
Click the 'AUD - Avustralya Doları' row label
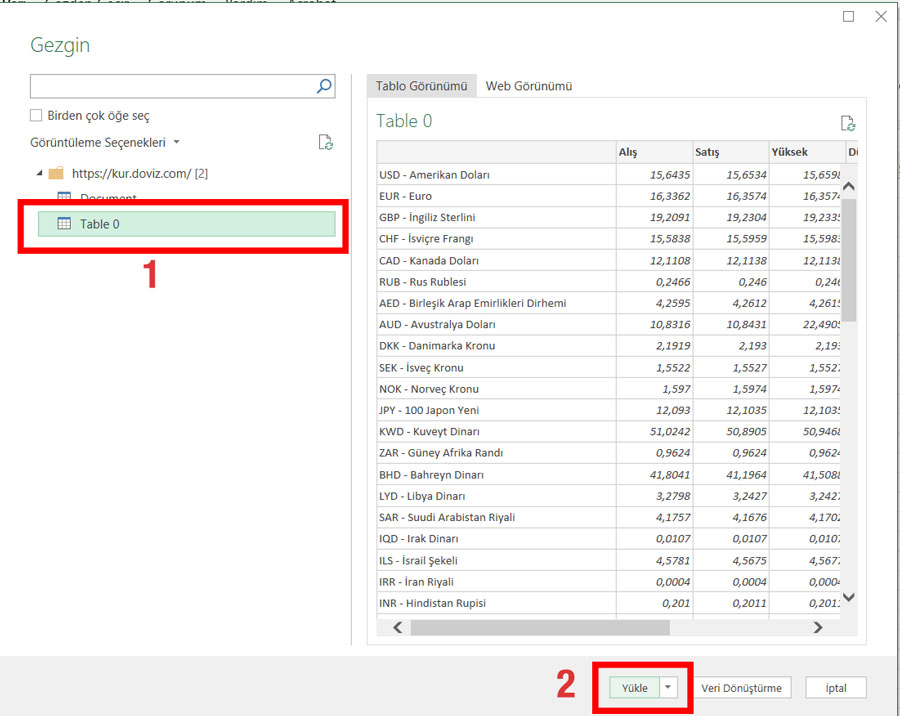[437, 324]
